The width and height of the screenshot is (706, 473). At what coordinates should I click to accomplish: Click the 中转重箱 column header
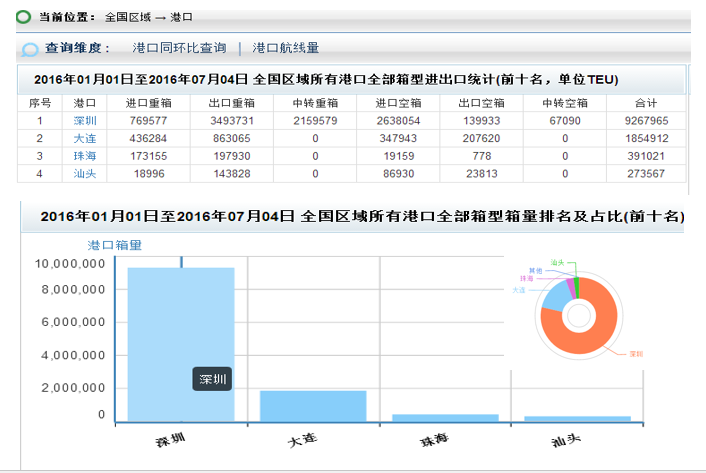coord(314,103)
